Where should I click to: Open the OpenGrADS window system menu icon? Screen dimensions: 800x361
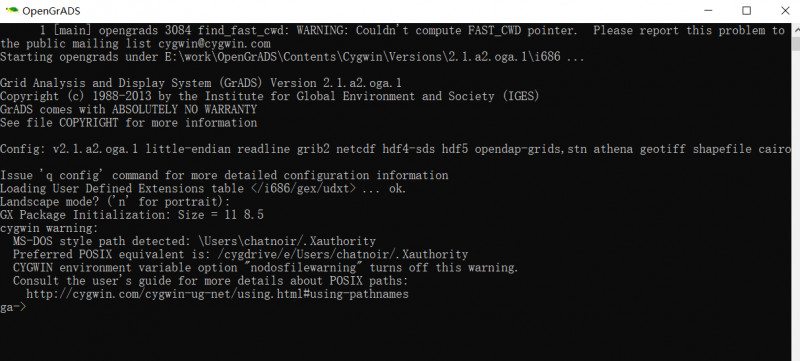12,10
